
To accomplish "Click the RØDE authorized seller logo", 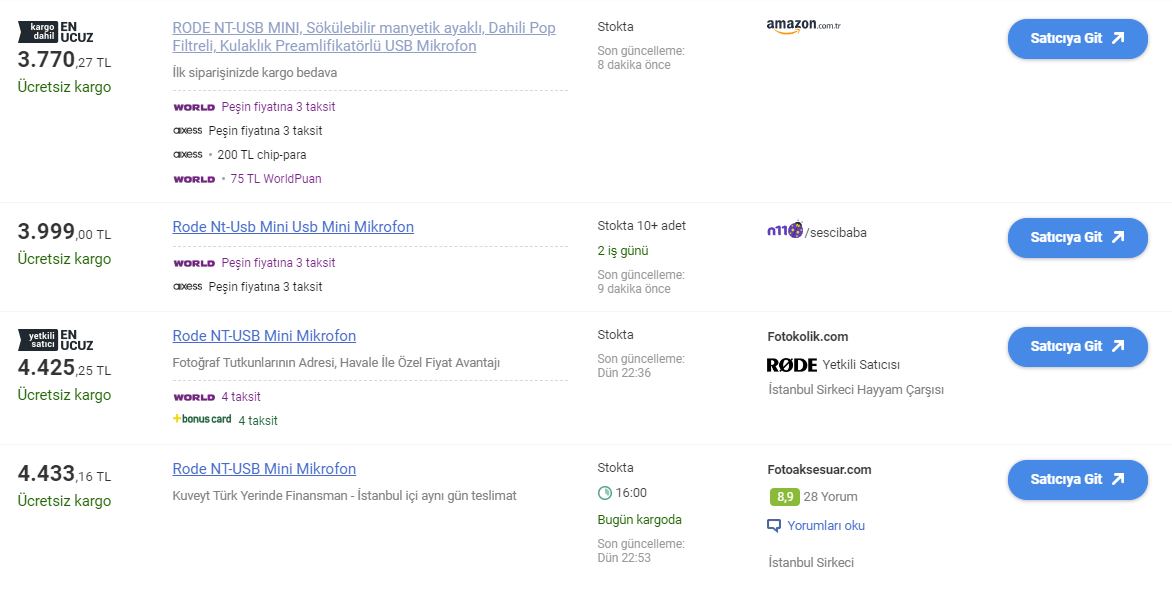I will [x=792, y=365].
